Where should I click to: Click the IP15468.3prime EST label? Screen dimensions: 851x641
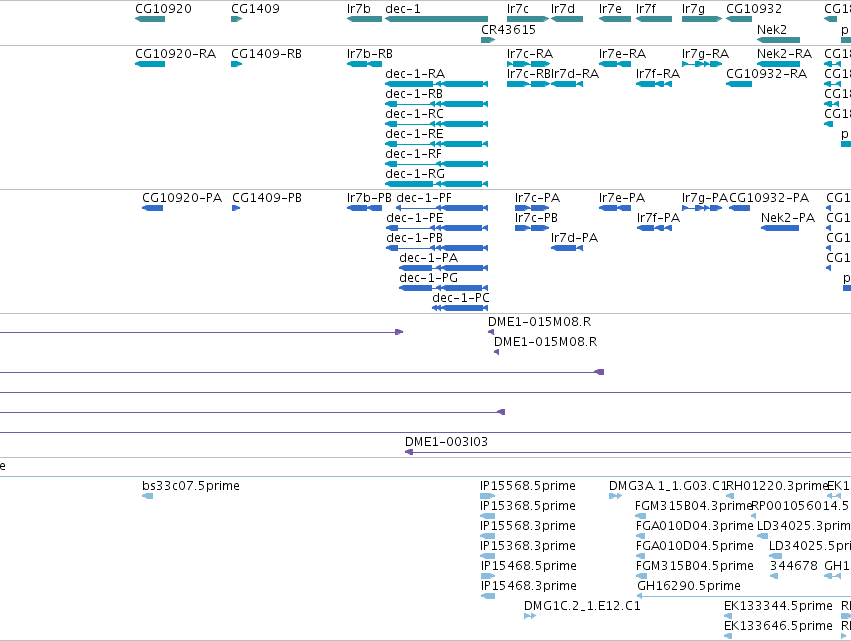[x=529, y=587]
